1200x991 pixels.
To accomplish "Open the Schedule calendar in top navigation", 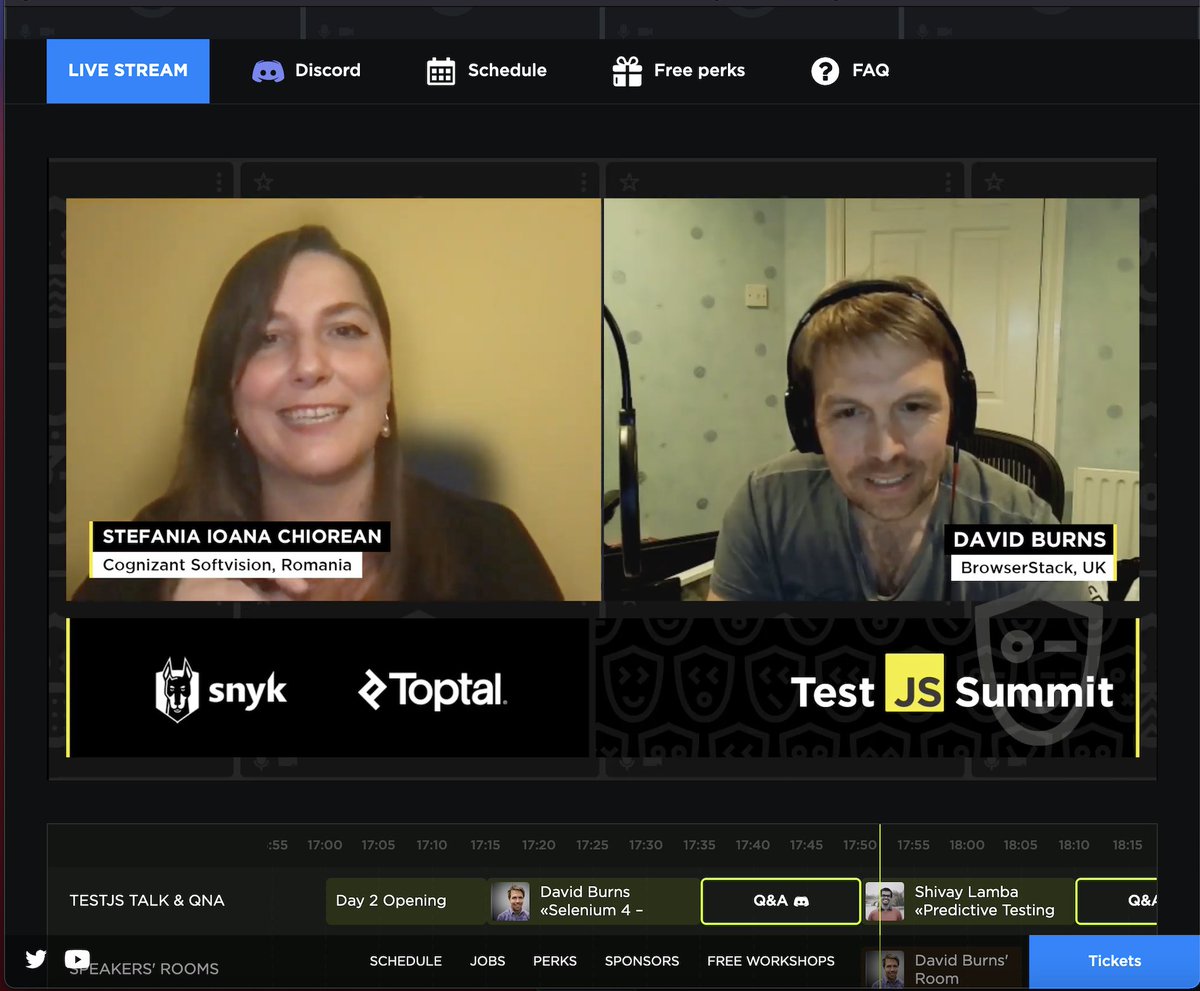I will pyautogui.click(x=487, y=71).
